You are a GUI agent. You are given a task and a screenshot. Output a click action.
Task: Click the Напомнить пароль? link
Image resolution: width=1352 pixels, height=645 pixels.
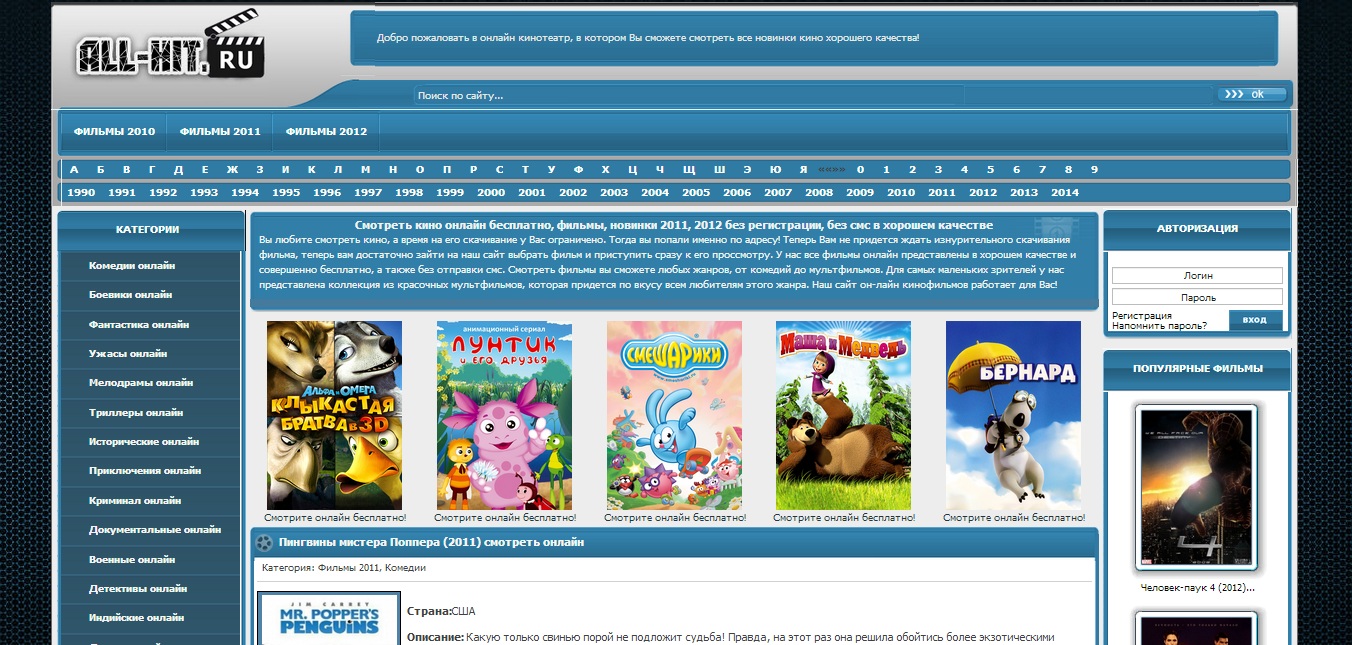(x=1160, y=326)
